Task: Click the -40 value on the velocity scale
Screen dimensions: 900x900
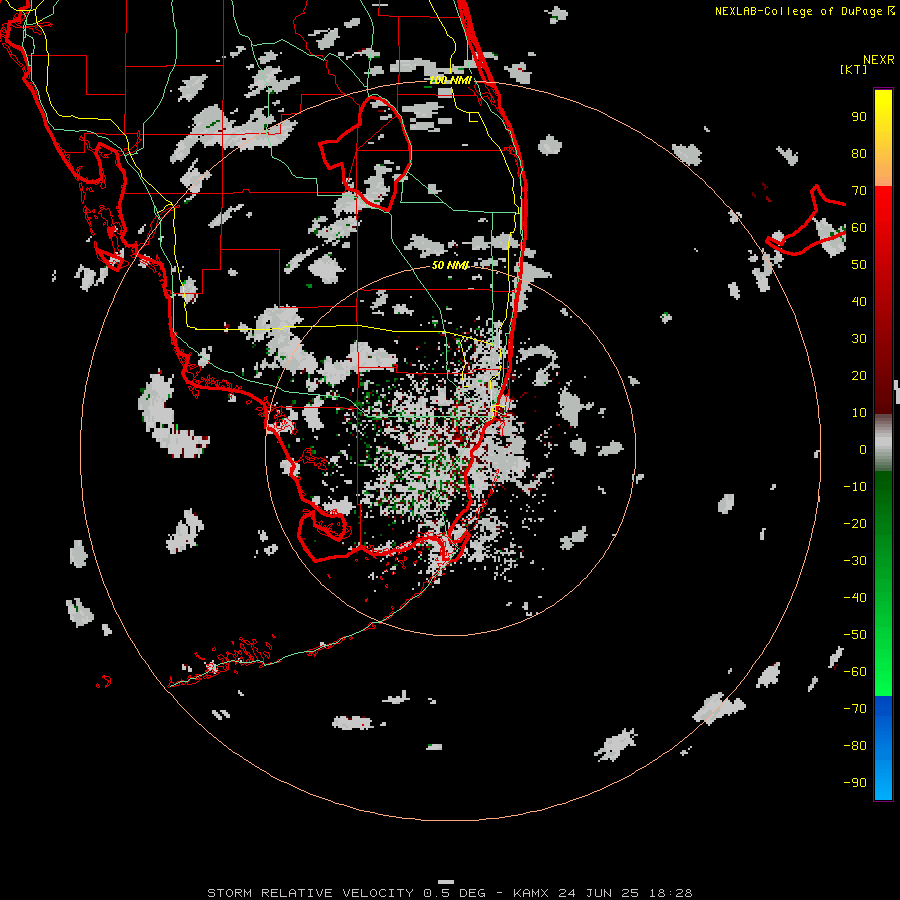Action: pyautogui.click(x=855, y=598)
